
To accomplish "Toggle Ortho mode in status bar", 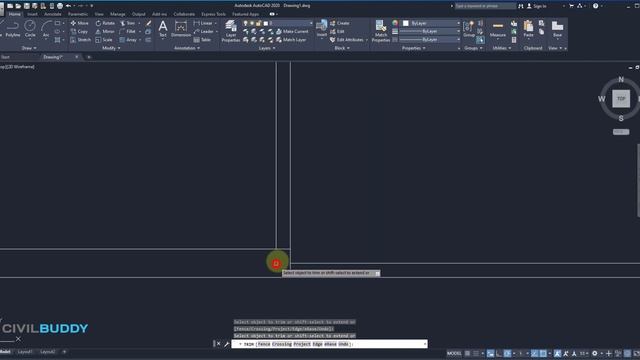I will coord(499,353).
